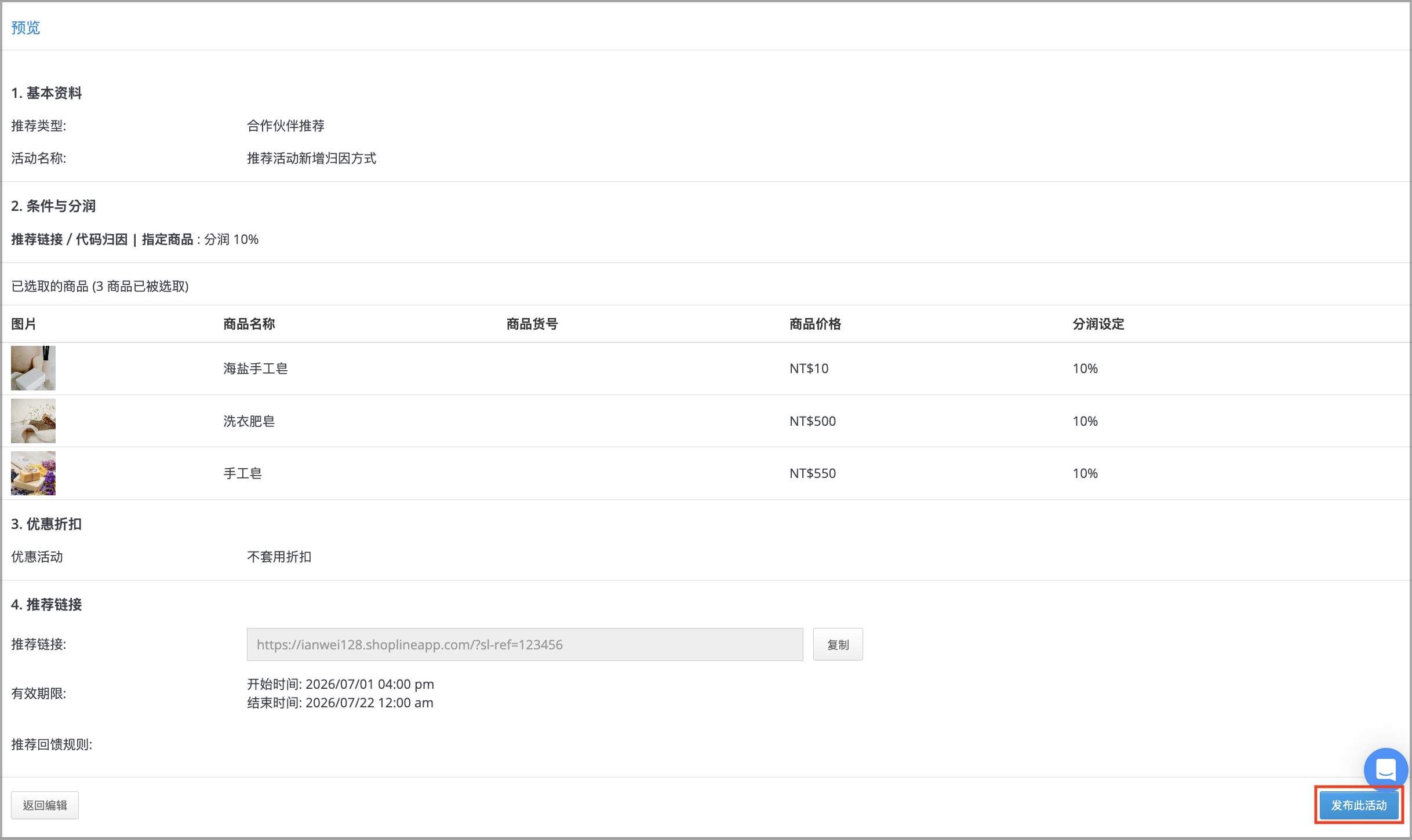This screenshot has width=1412, height=840.
Task: Copy the referral link with 复制 button
Action: coord(838,644)
